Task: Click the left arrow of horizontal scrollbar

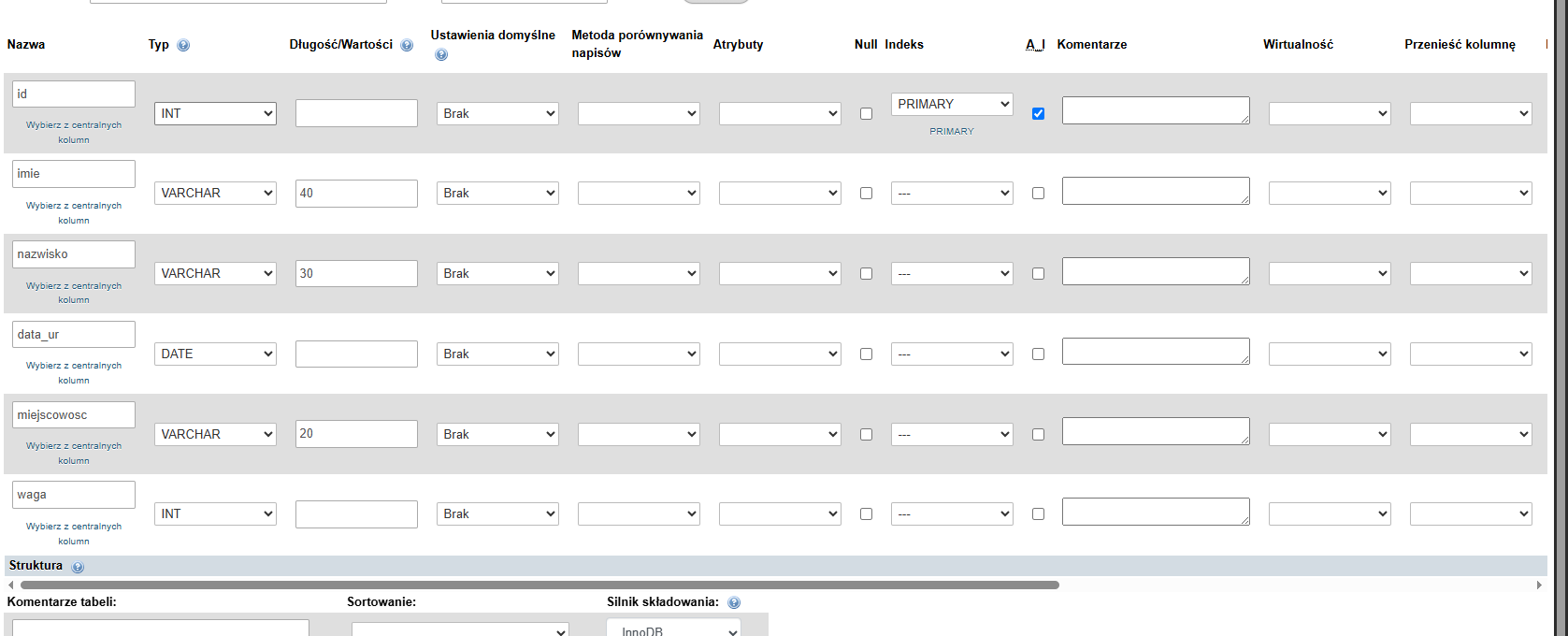Action: (x=10, y=585)
